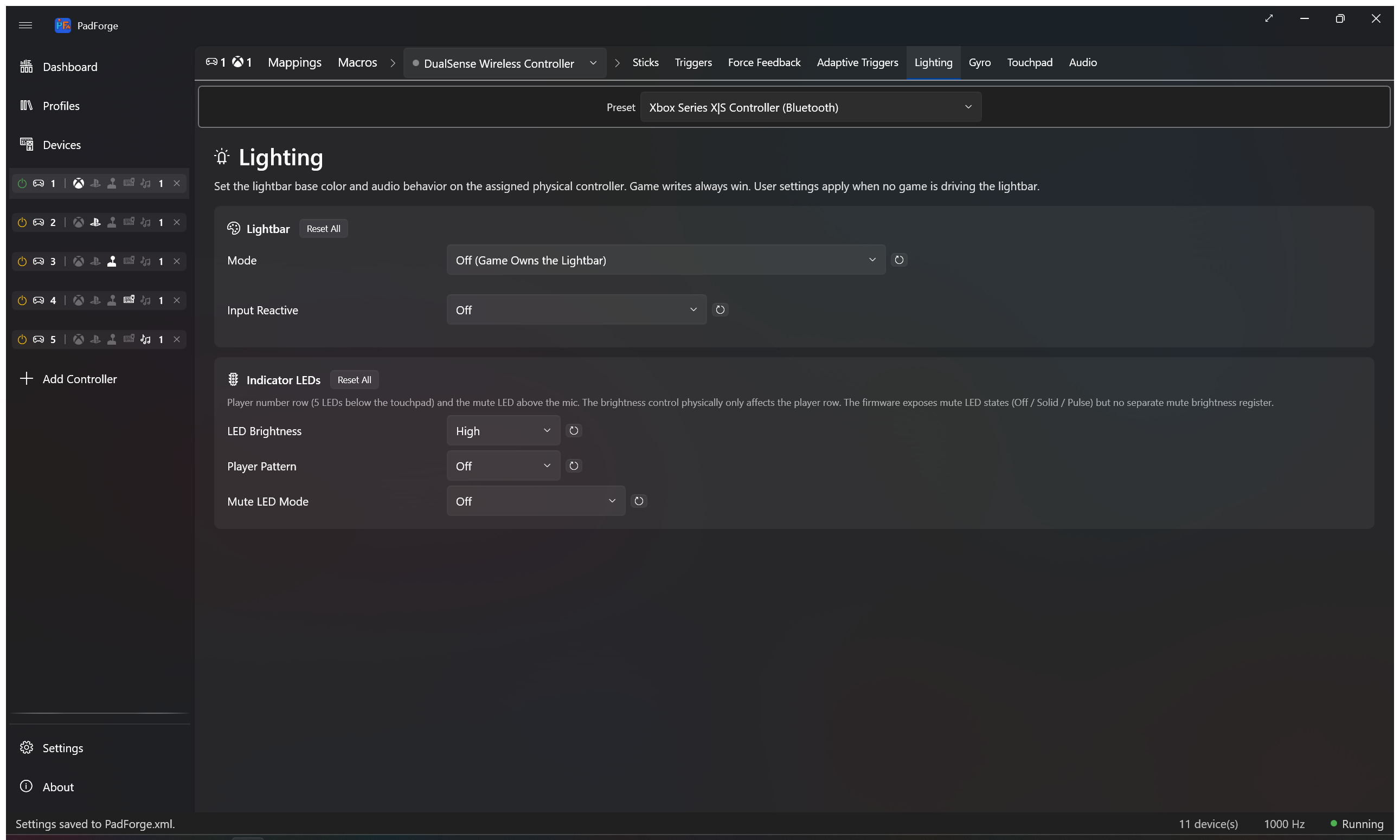Select keyboard-mouse type for controller 5
The width and height of the screenshot is (1400, 840).
(129, 340)
